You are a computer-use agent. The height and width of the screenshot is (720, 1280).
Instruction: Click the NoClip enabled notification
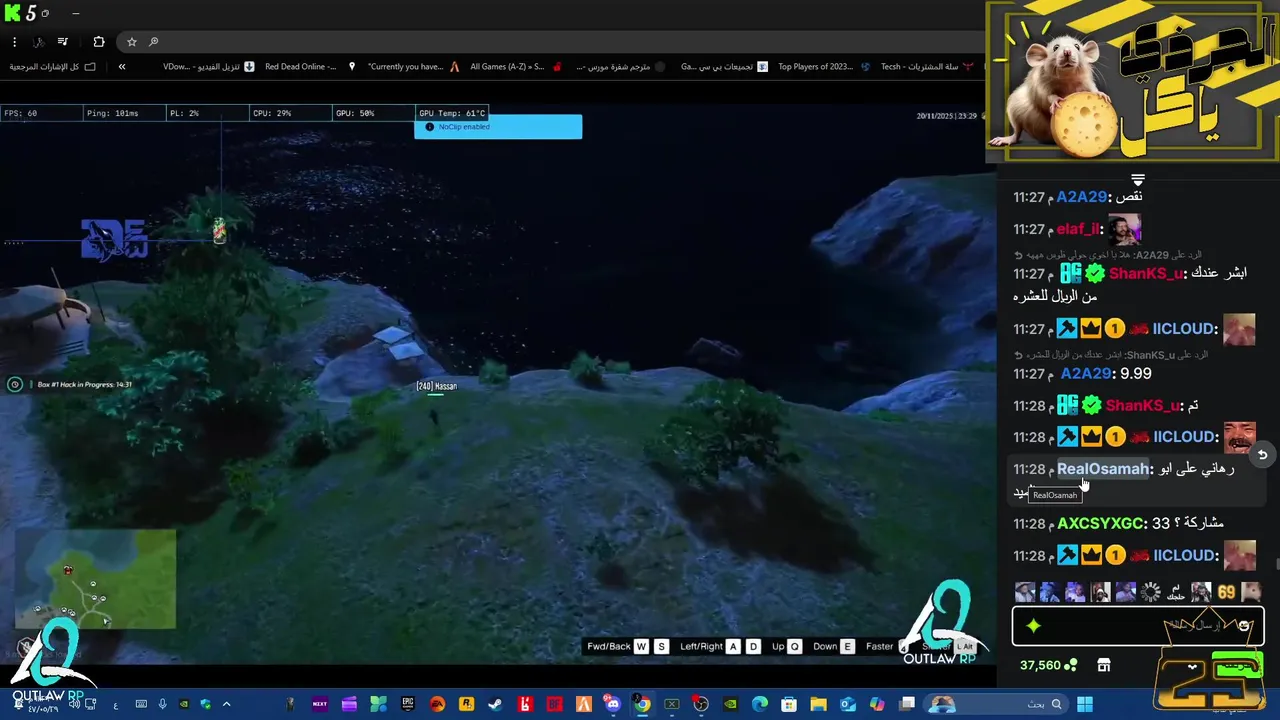[498, 127]
